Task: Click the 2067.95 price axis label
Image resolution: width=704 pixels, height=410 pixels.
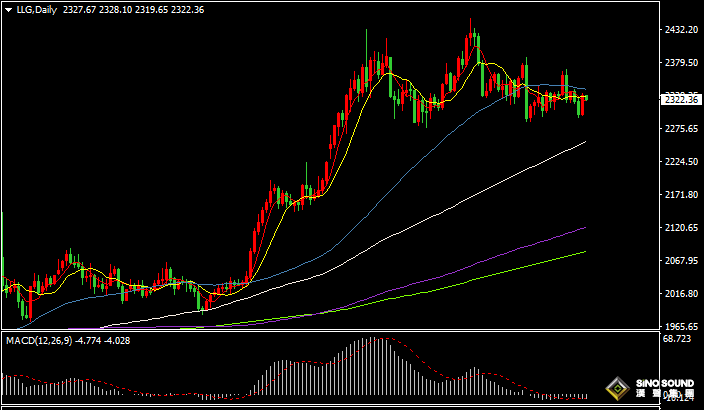Action: [x=681, y=261]
